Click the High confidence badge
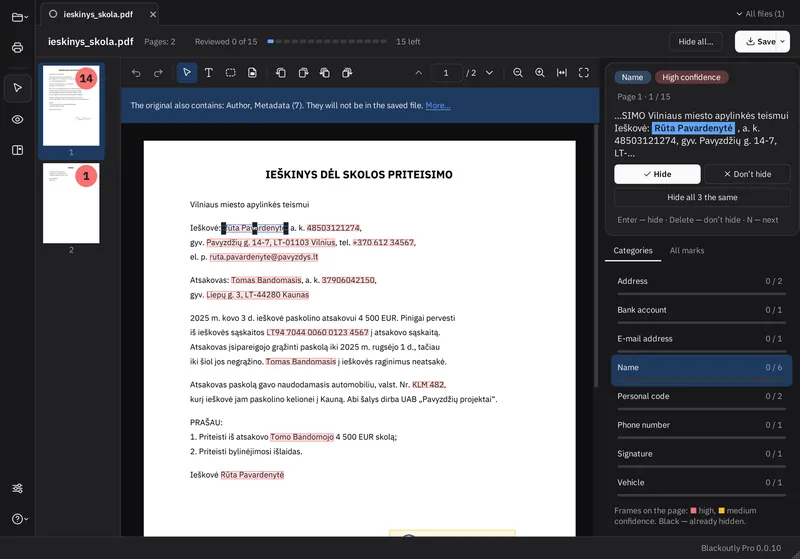 (x=691, y=77)
